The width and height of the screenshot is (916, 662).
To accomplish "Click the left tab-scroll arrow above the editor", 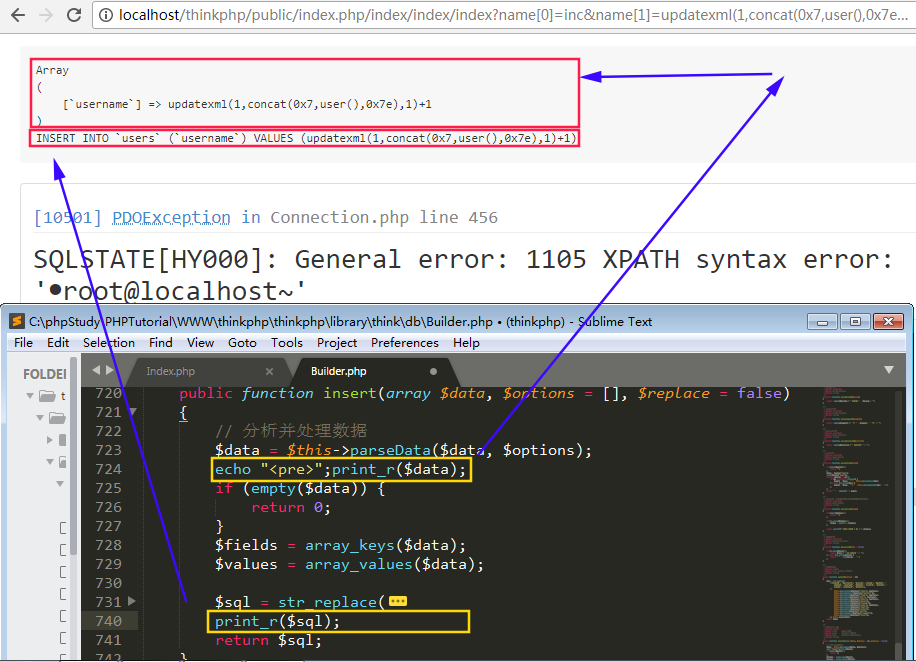I will click(x=96, y=369).
